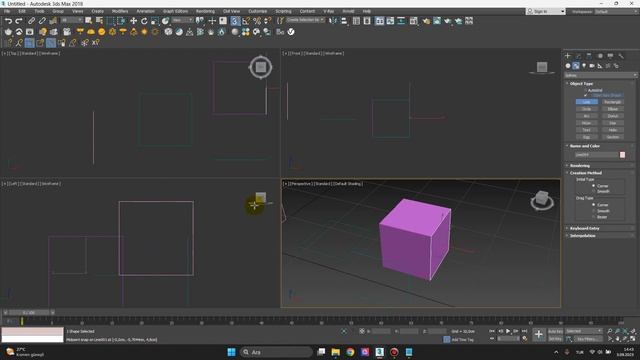The height and width of the screenshot is (360, 640).
Task: Toggle the 3D Snaps button
Action: click(236, 21)
